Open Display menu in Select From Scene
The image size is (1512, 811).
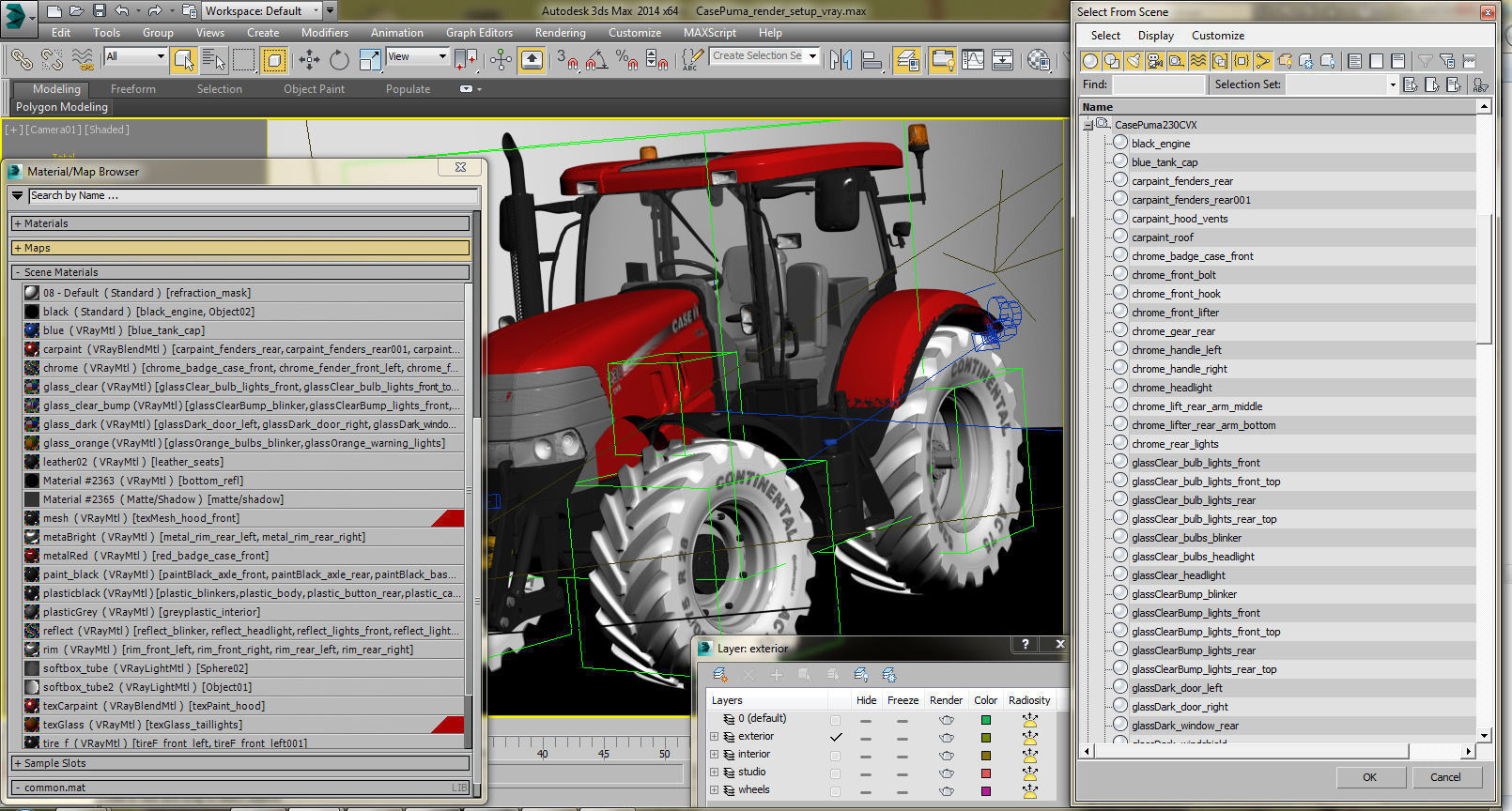point(1156,36)
